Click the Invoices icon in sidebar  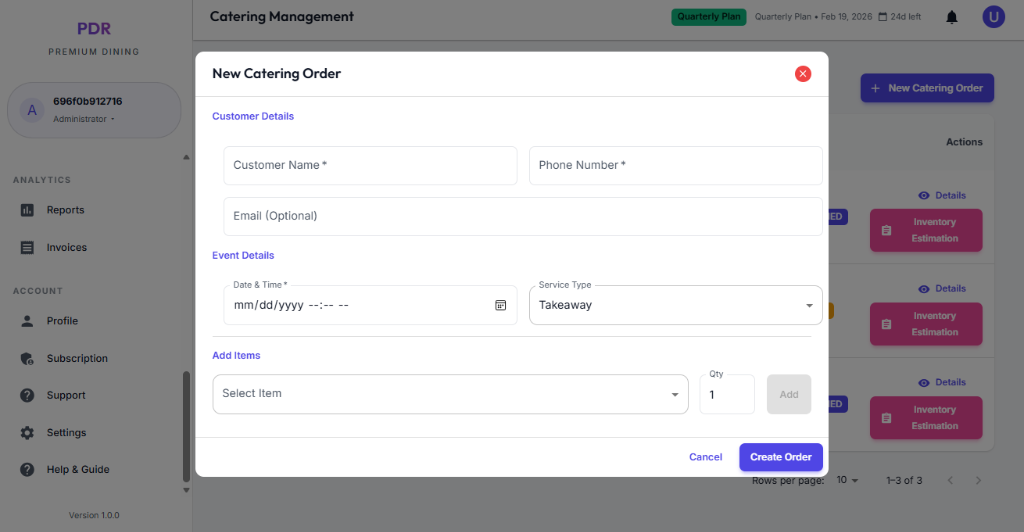(x=27, y=248)
